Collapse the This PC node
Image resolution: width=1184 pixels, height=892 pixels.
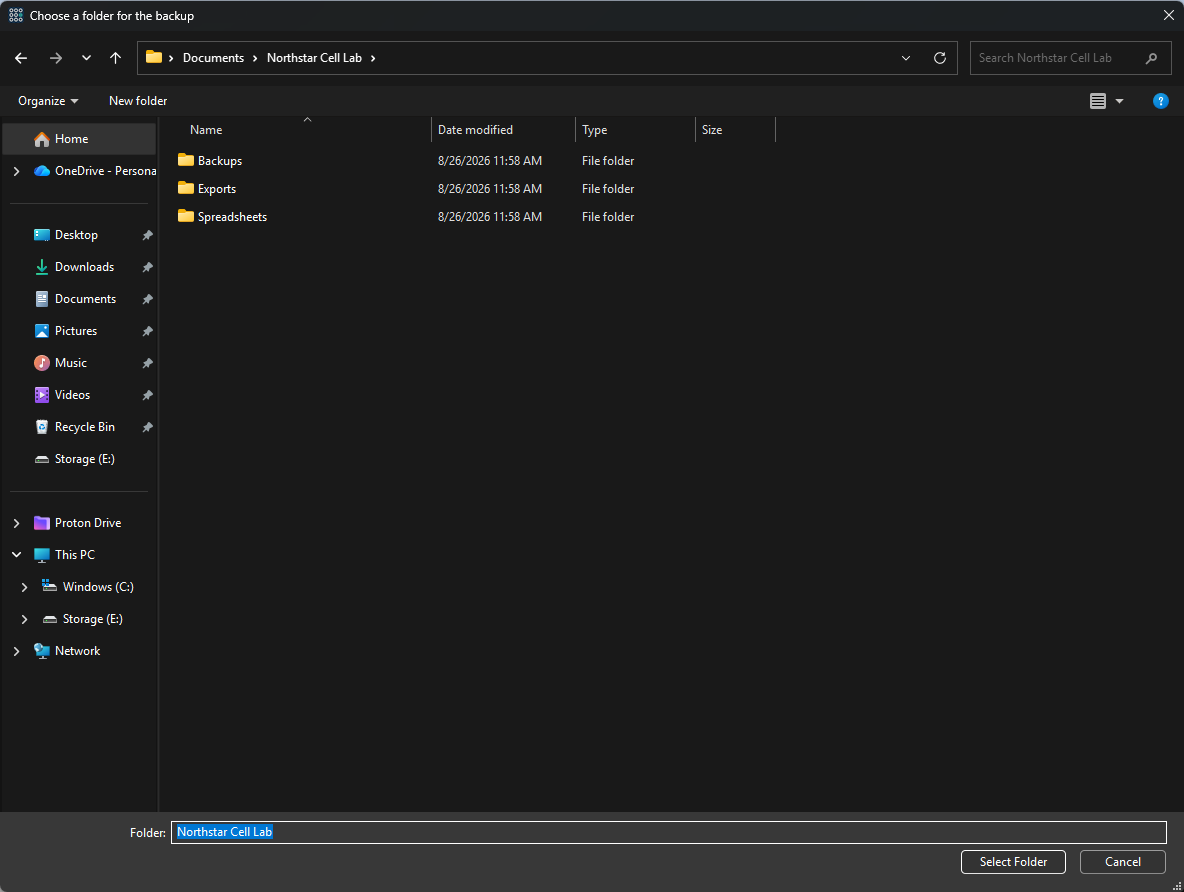[17, 555]
